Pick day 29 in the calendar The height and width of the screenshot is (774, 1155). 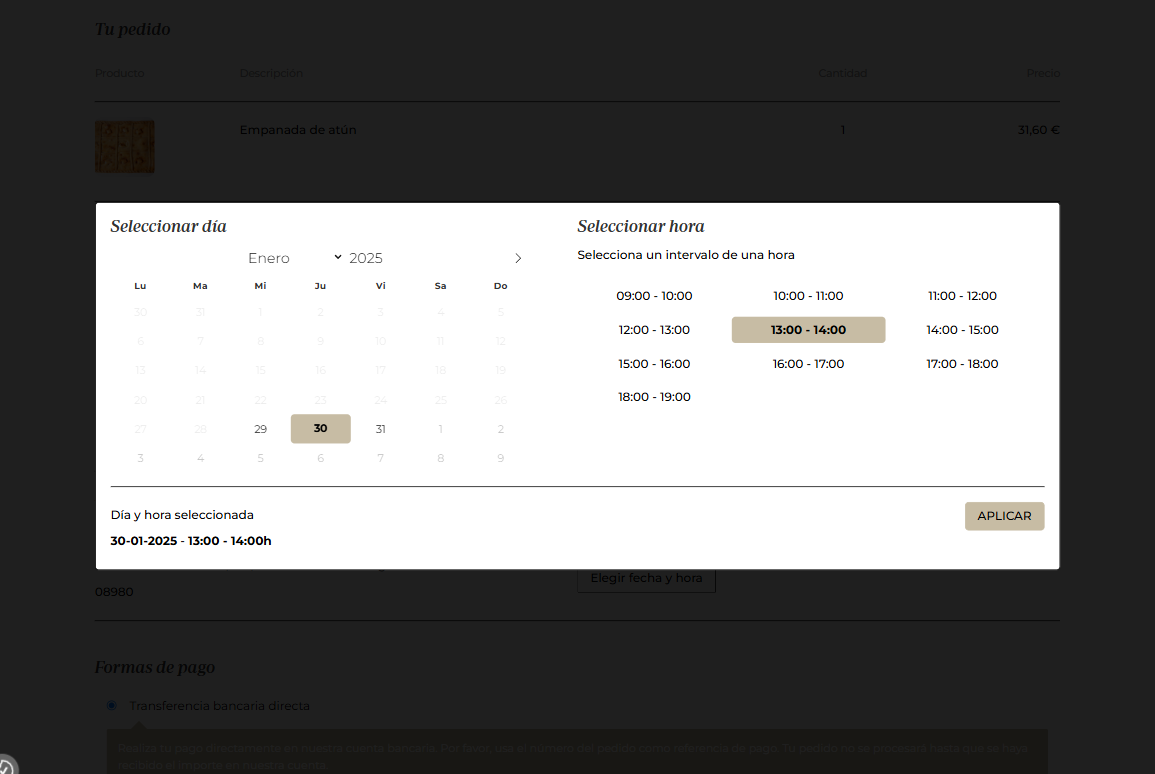260,429
